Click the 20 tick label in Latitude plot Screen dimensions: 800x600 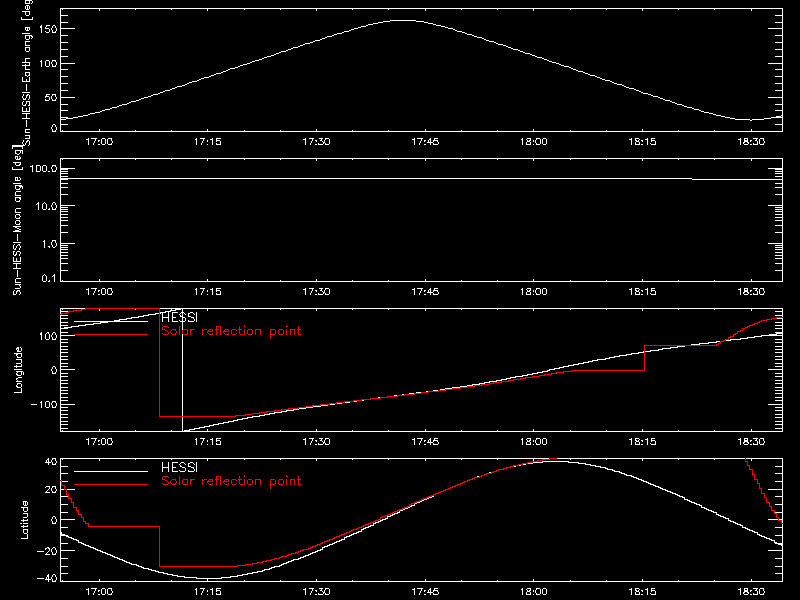(51, 490)
